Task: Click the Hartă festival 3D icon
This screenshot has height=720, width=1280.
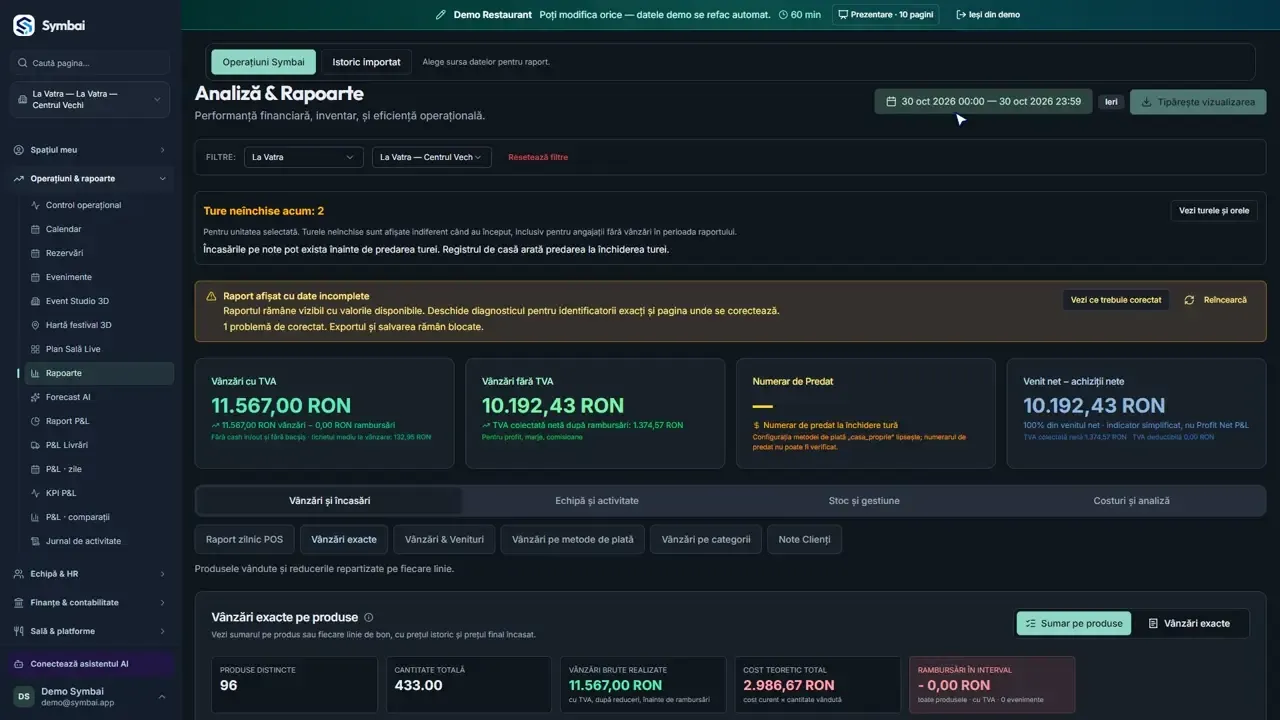Action: click(x=35, y=325)
